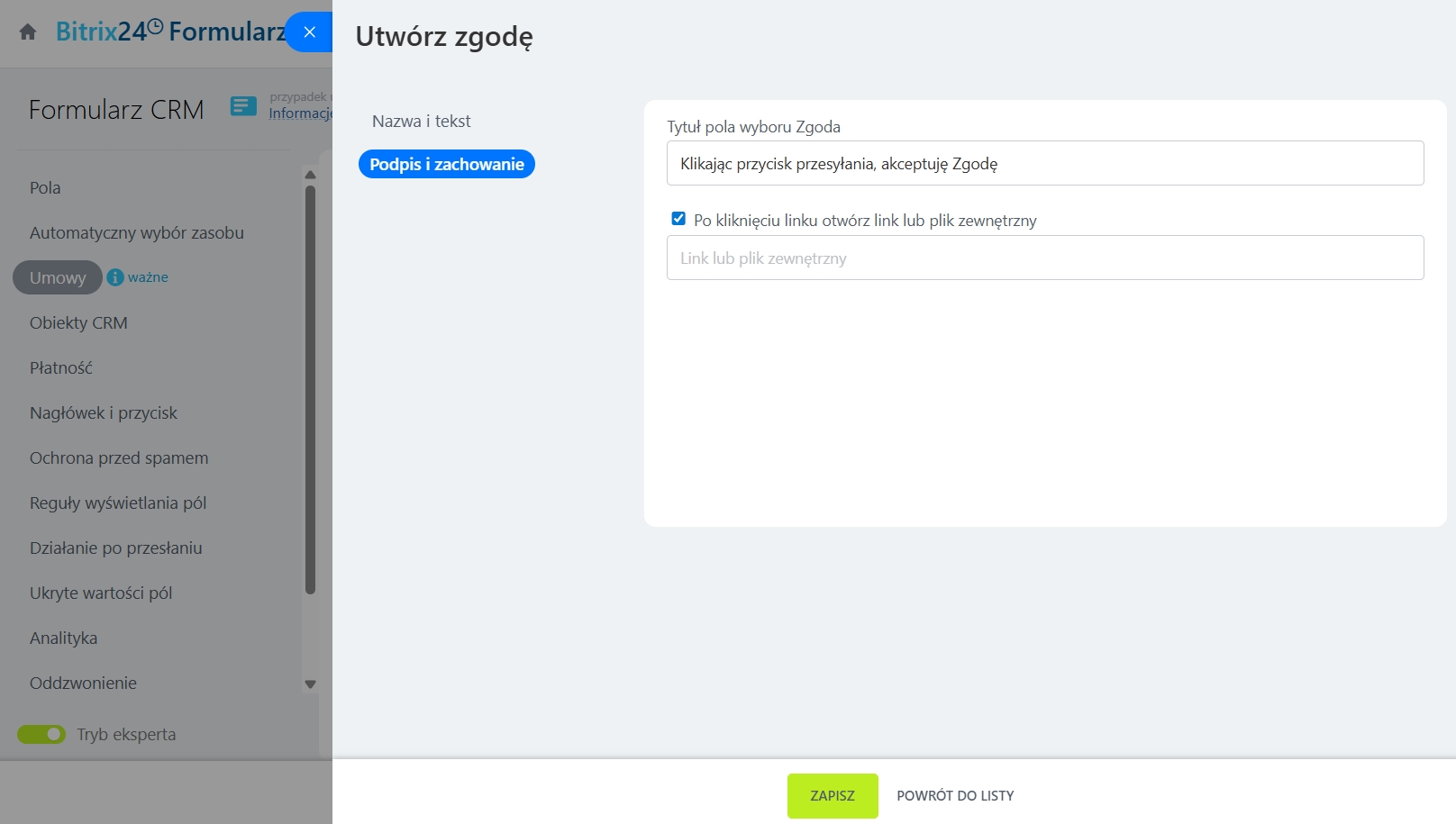Toggle the Tryb eksperta switch
This screenshot has height=824, width=1456.
(41, 735)
